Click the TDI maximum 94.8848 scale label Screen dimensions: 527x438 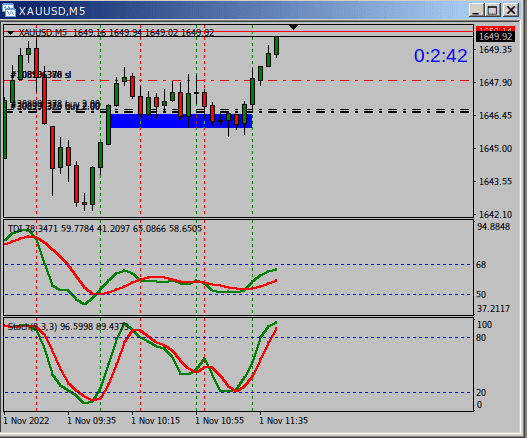(x=493, y=227)
